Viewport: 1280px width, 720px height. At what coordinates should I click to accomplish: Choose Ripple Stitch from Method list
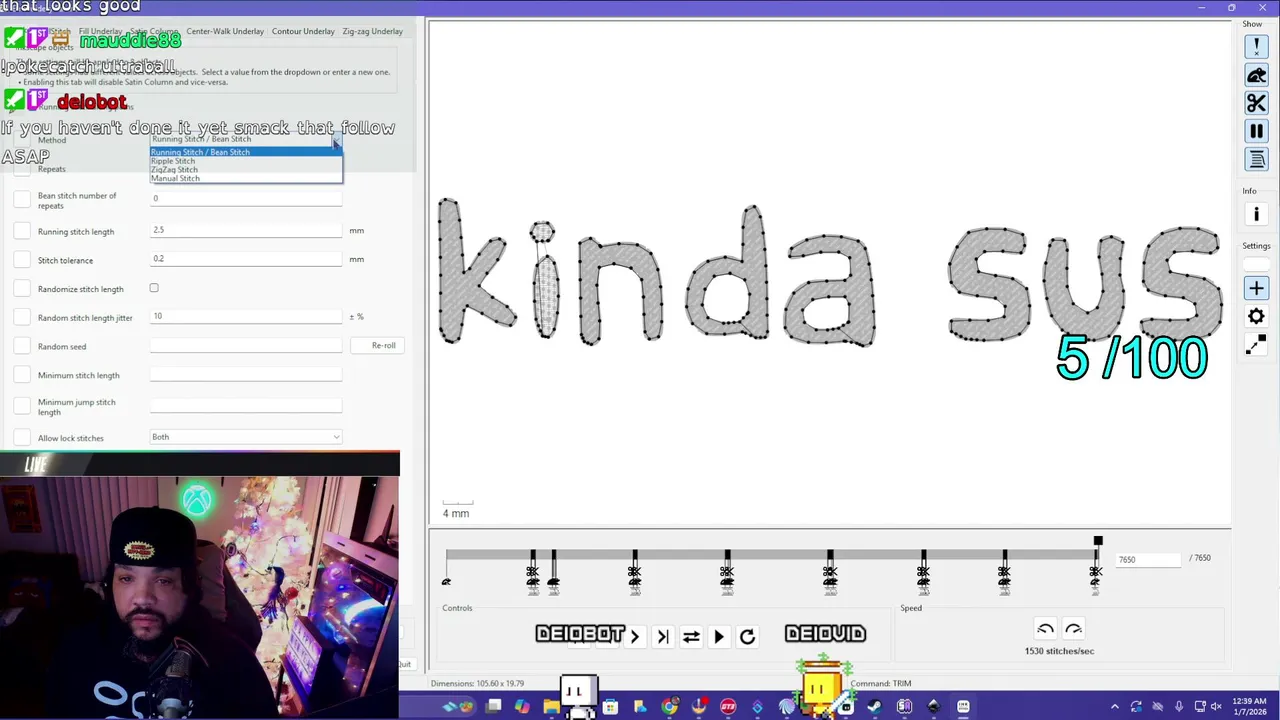[245, 161]
